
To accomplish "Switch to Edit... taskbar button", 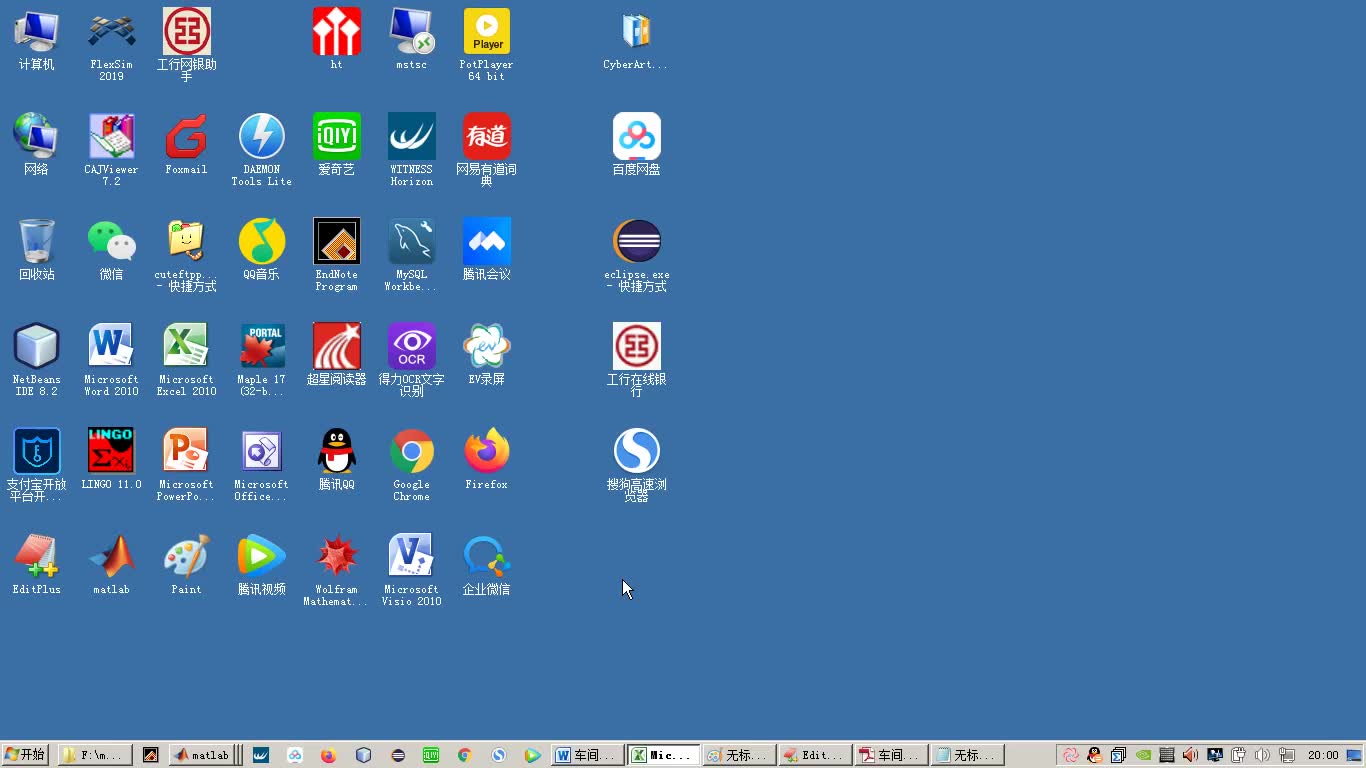I will pos(815,755).
